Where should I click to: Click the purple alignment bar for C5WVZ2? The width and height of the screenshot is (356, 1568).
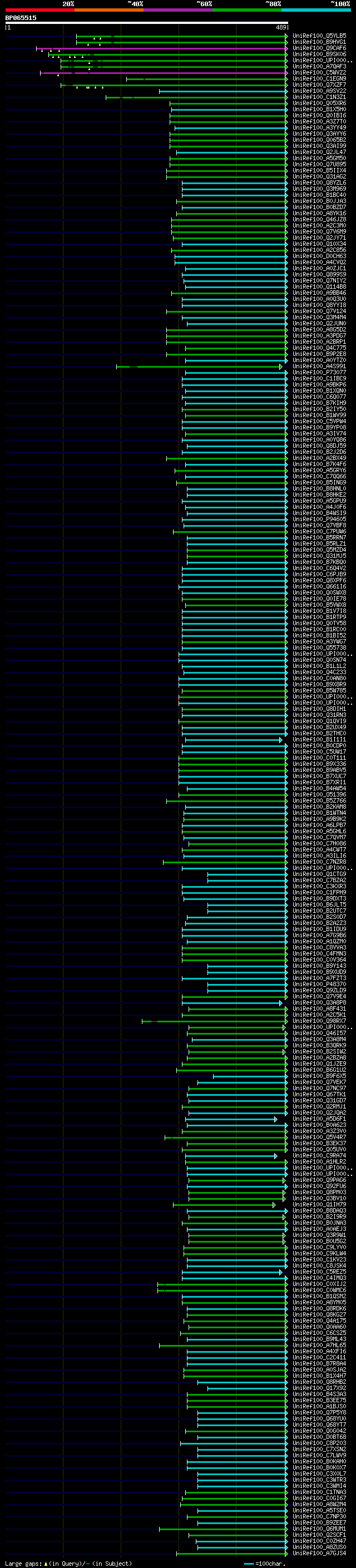pos(164,72)
